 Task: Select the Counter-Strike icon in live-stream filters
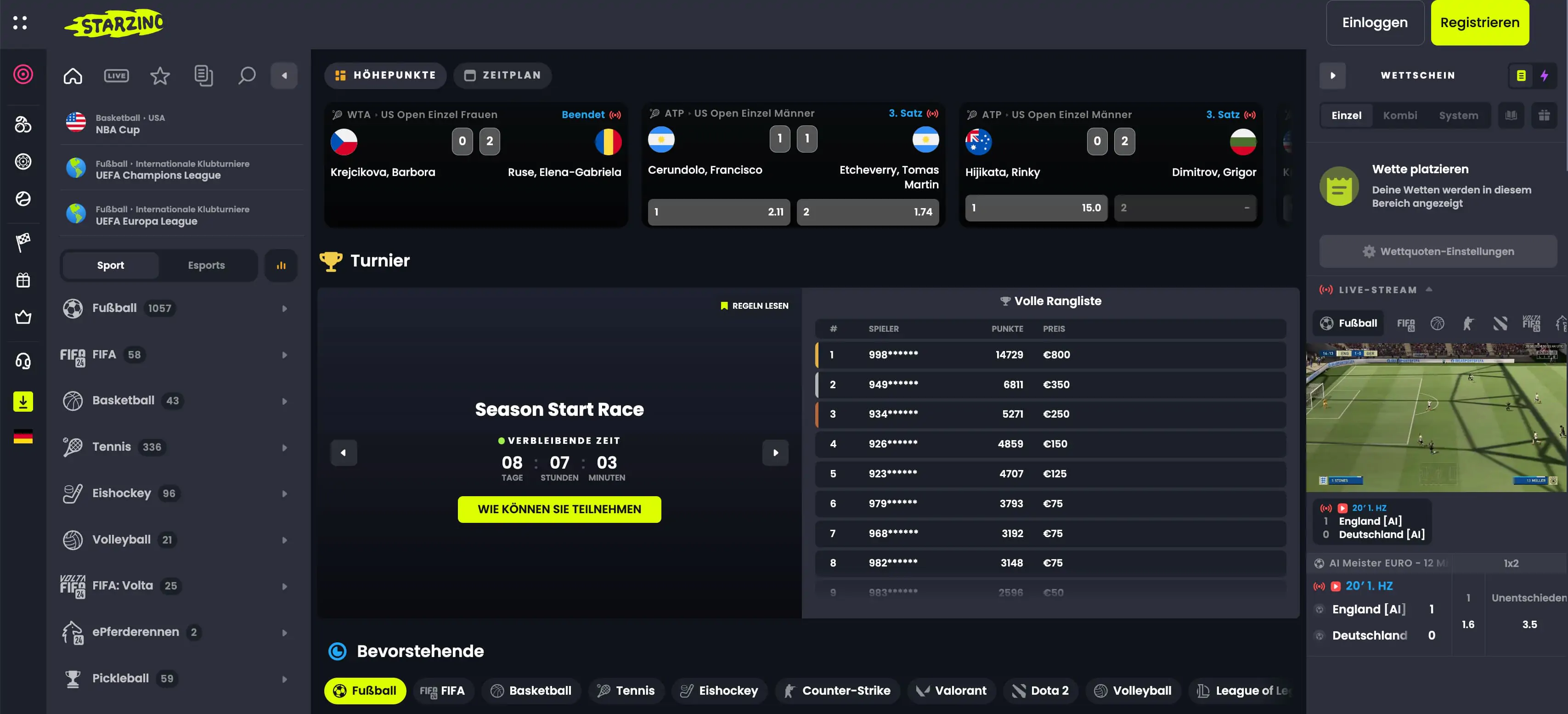1468,323
